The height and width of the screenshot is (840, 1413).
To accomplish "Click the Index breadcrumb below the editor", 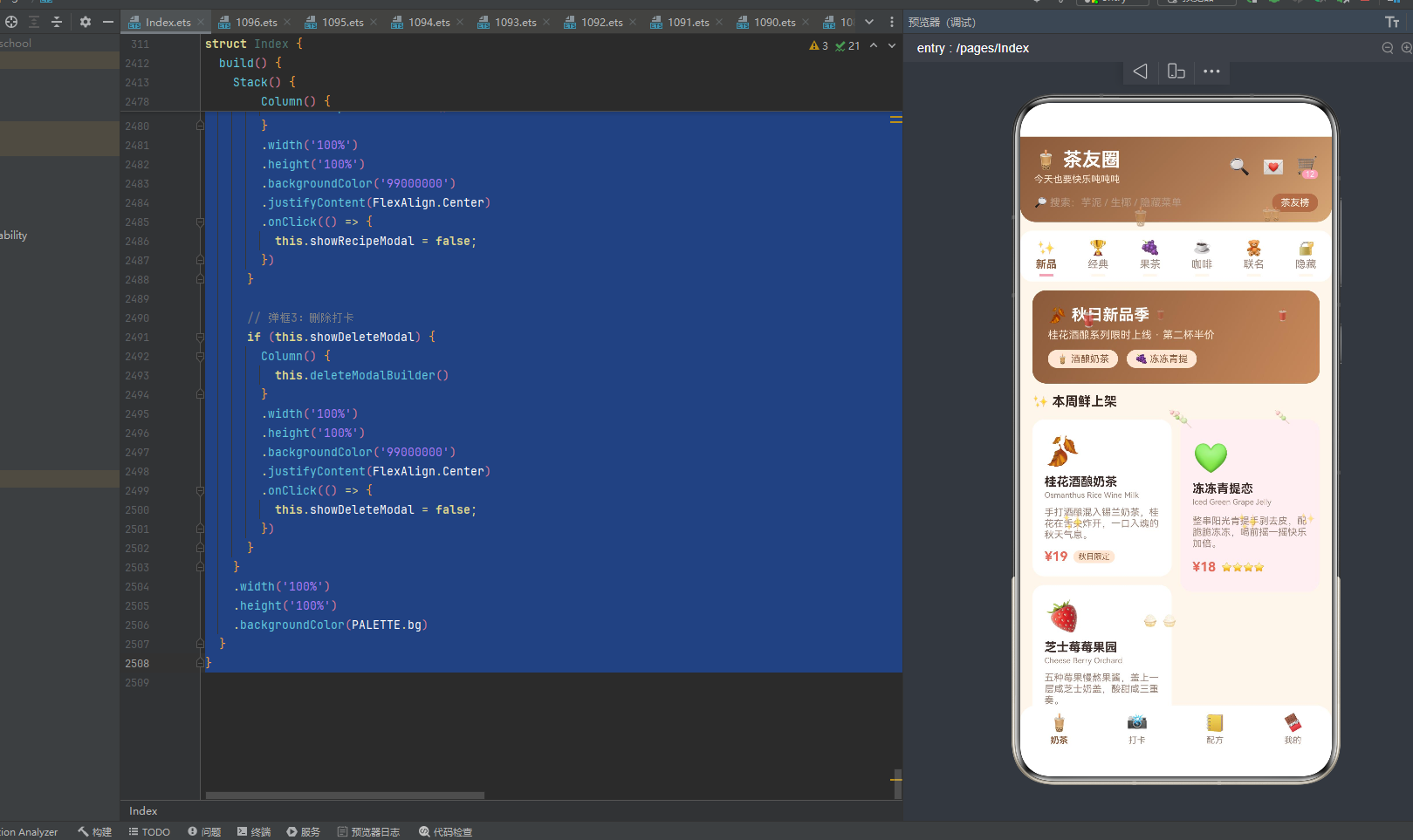I will pyautogui.click(x=143, y=811).
